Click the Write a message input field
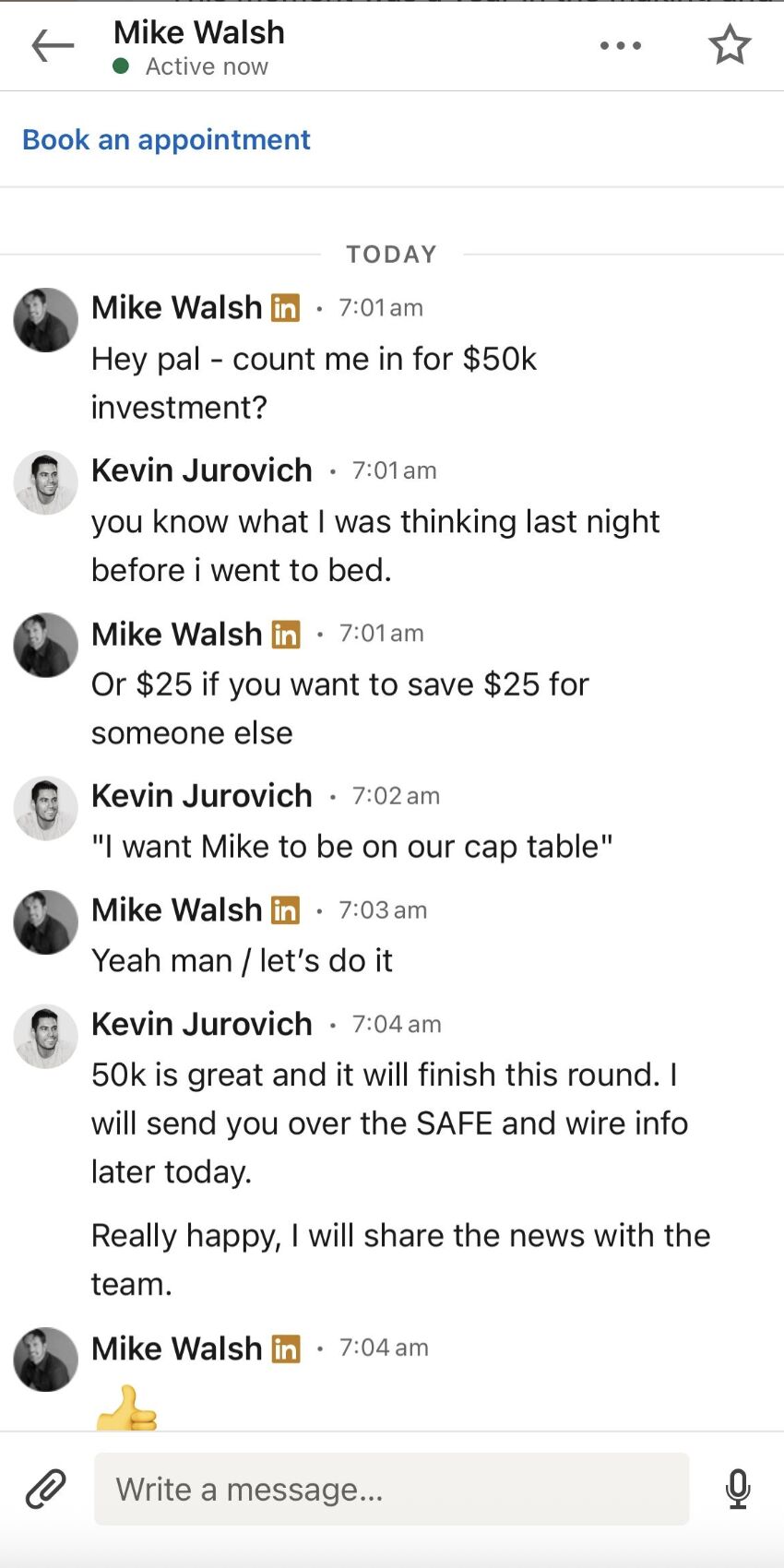The width and height of the screenshot is (784, 1568). 391,1489
